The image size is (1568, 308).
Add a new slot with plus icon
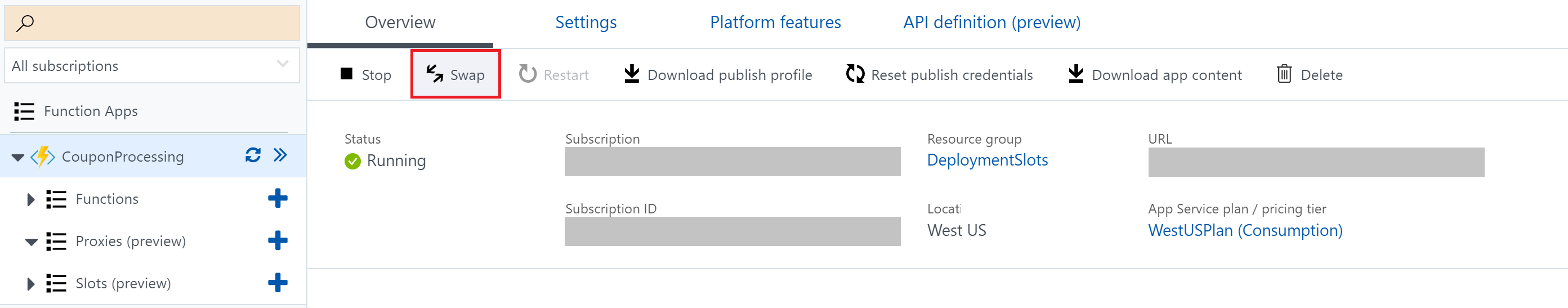pyautogui.click(x=278, y=283)
